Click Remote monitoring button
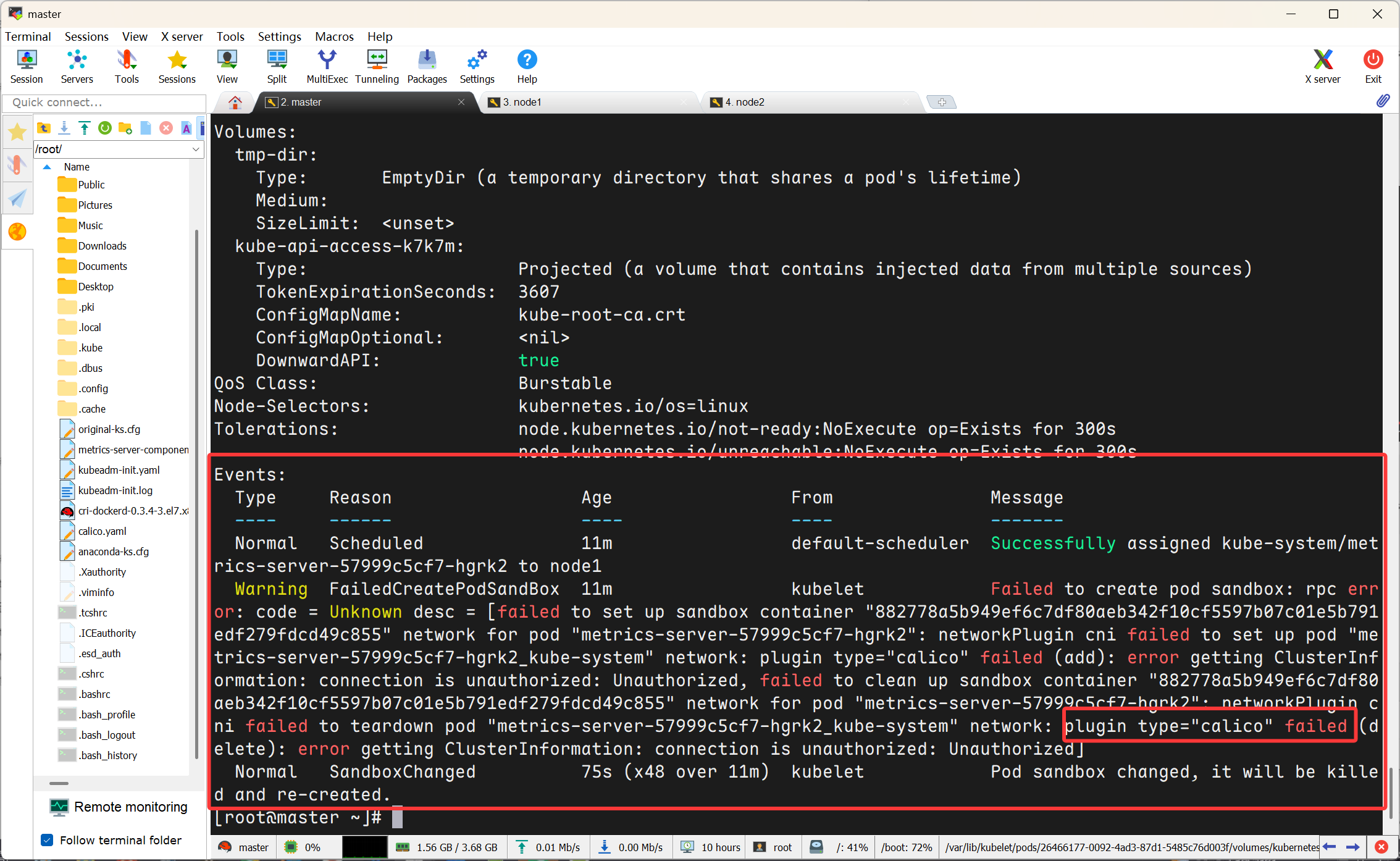 click(x=119, y=807)
